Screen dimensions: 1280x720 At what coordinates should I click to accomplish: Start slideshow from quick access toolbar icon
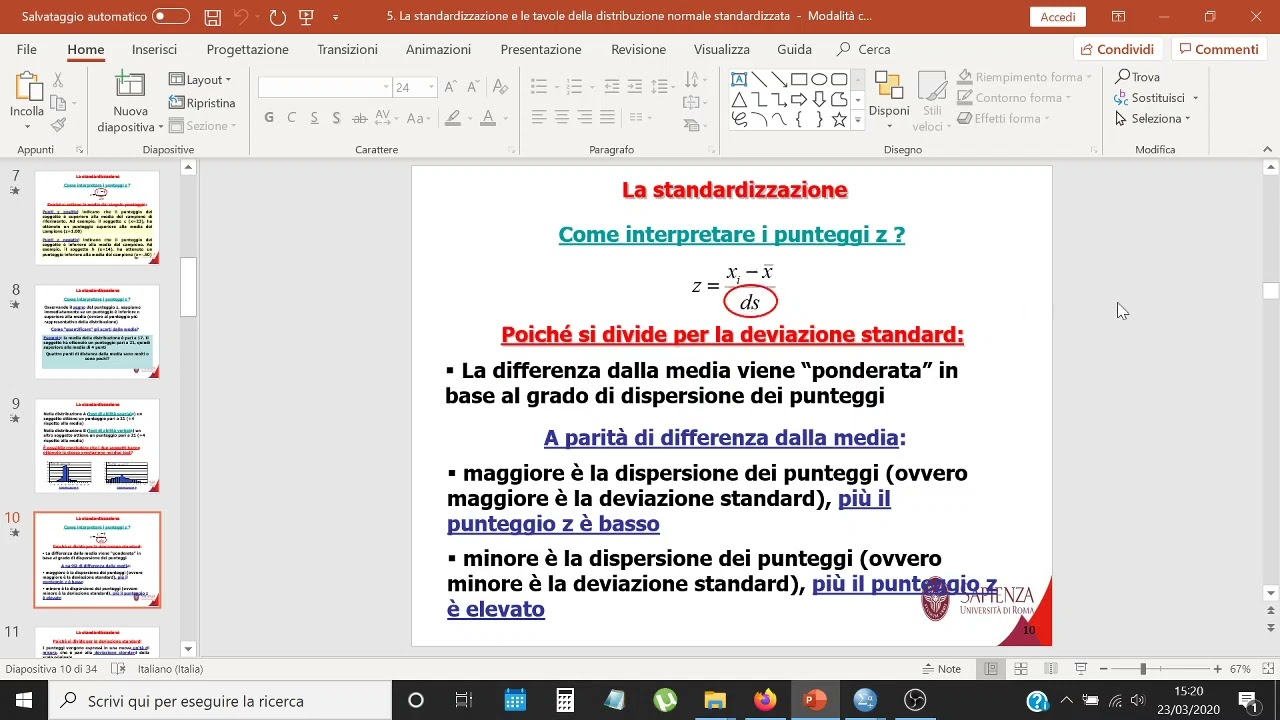coord(307,17)
